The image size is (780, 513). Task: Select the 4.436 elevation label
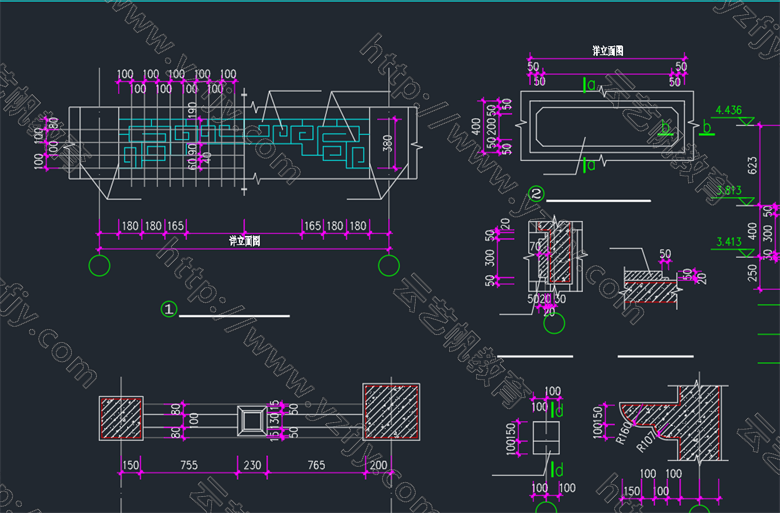click(728, 110)
